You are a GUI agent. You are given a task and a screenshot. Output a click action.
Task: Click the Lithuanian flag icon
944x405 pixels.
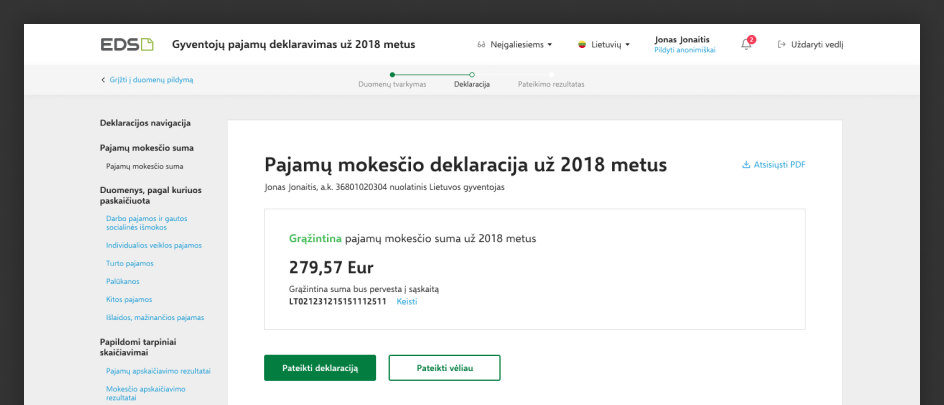582,45
